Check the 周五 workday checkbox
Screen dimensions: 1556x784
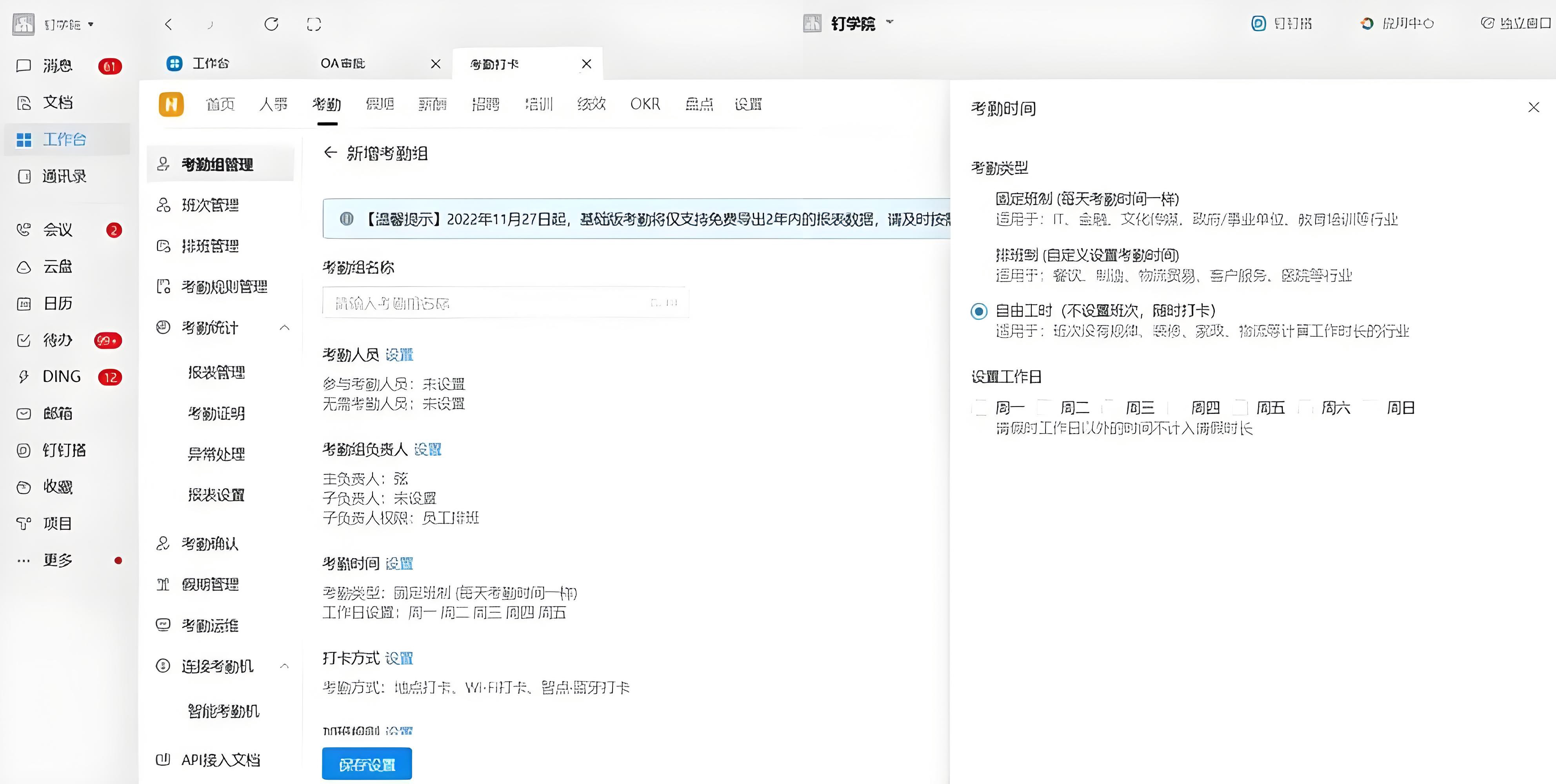(1240, 408)
